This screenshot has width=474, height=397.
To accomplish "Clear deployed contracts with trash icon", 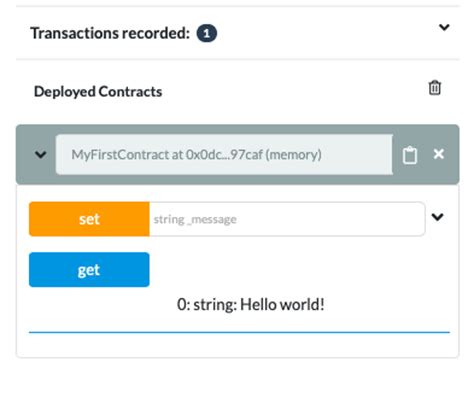I will point(435,88).
